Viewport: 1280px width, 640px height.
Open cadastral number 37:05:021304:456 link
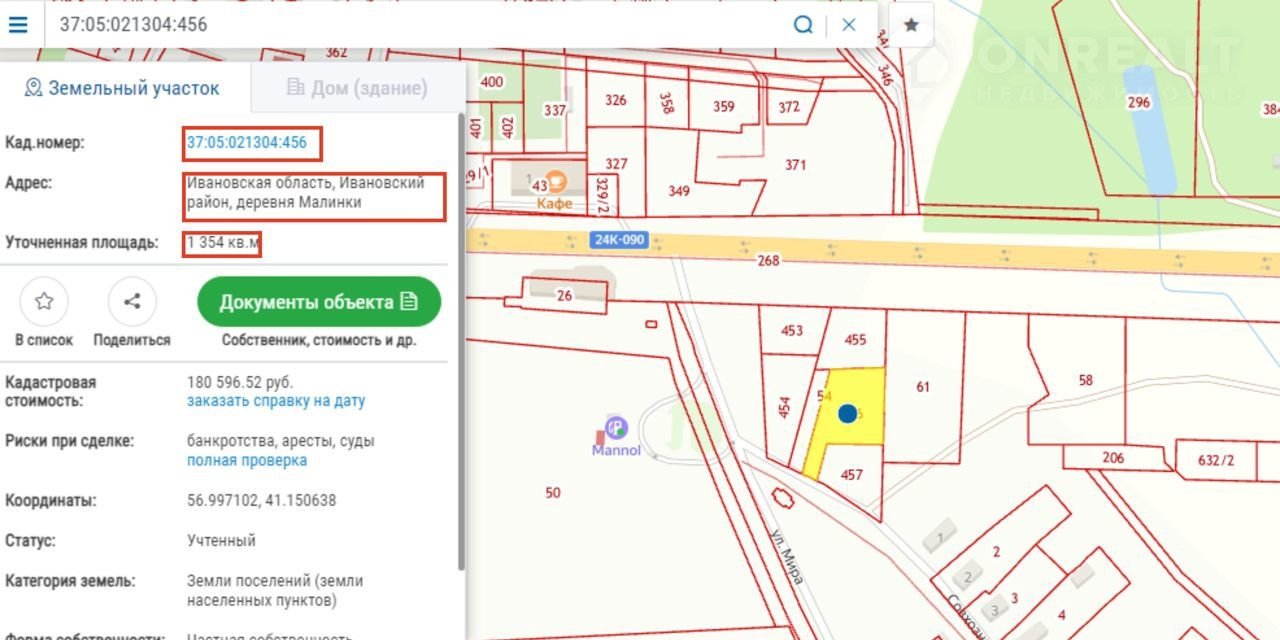coord(247,143)
